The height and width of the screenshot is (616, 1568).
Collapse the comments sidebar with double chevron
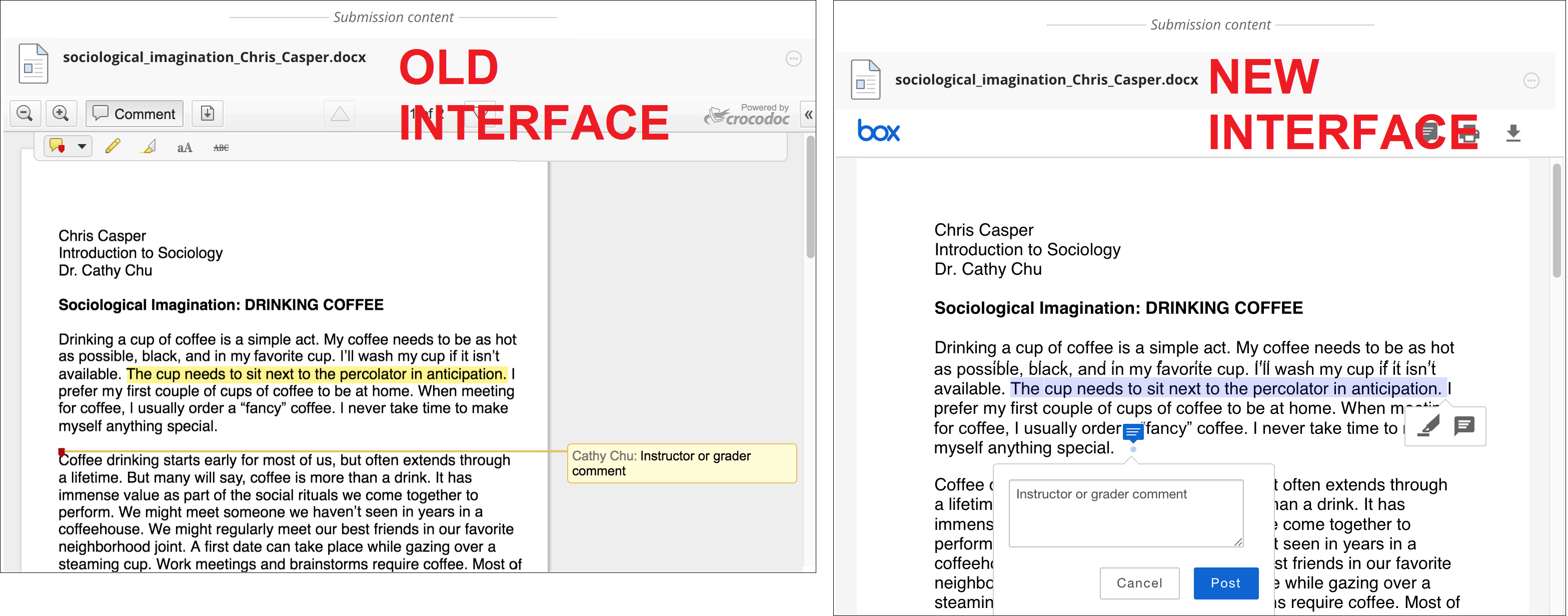pyautogui.click(x=808, y=115)
